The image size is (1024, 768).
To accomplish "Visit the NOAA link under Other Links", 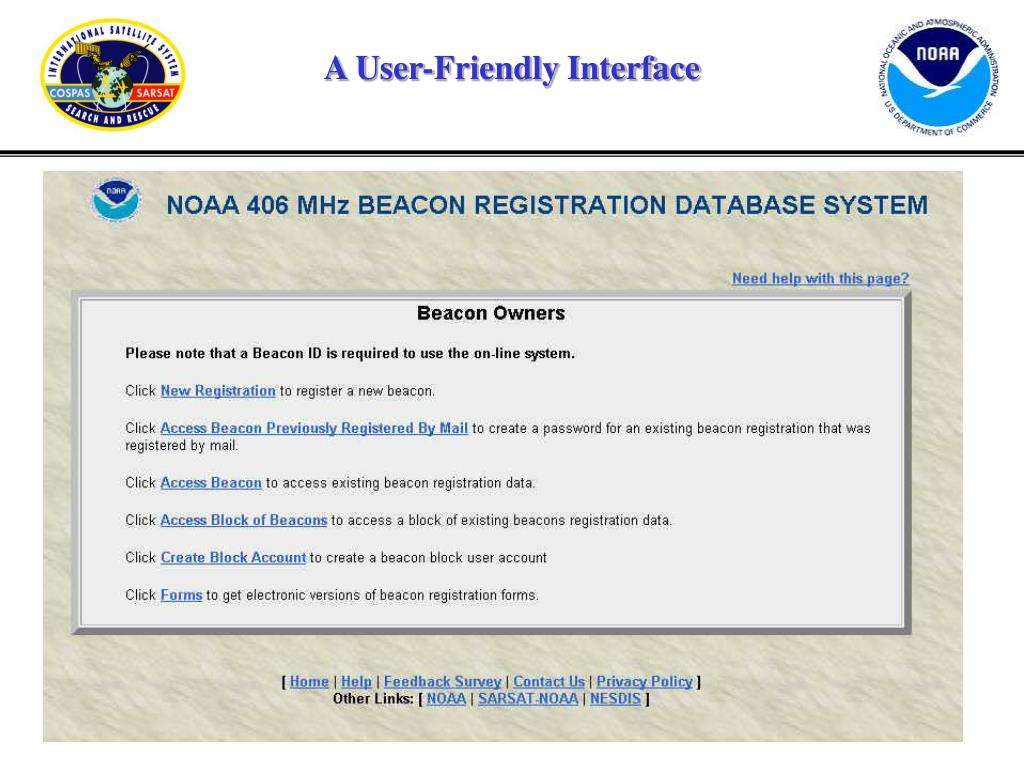I will click(x=446, y=698).
